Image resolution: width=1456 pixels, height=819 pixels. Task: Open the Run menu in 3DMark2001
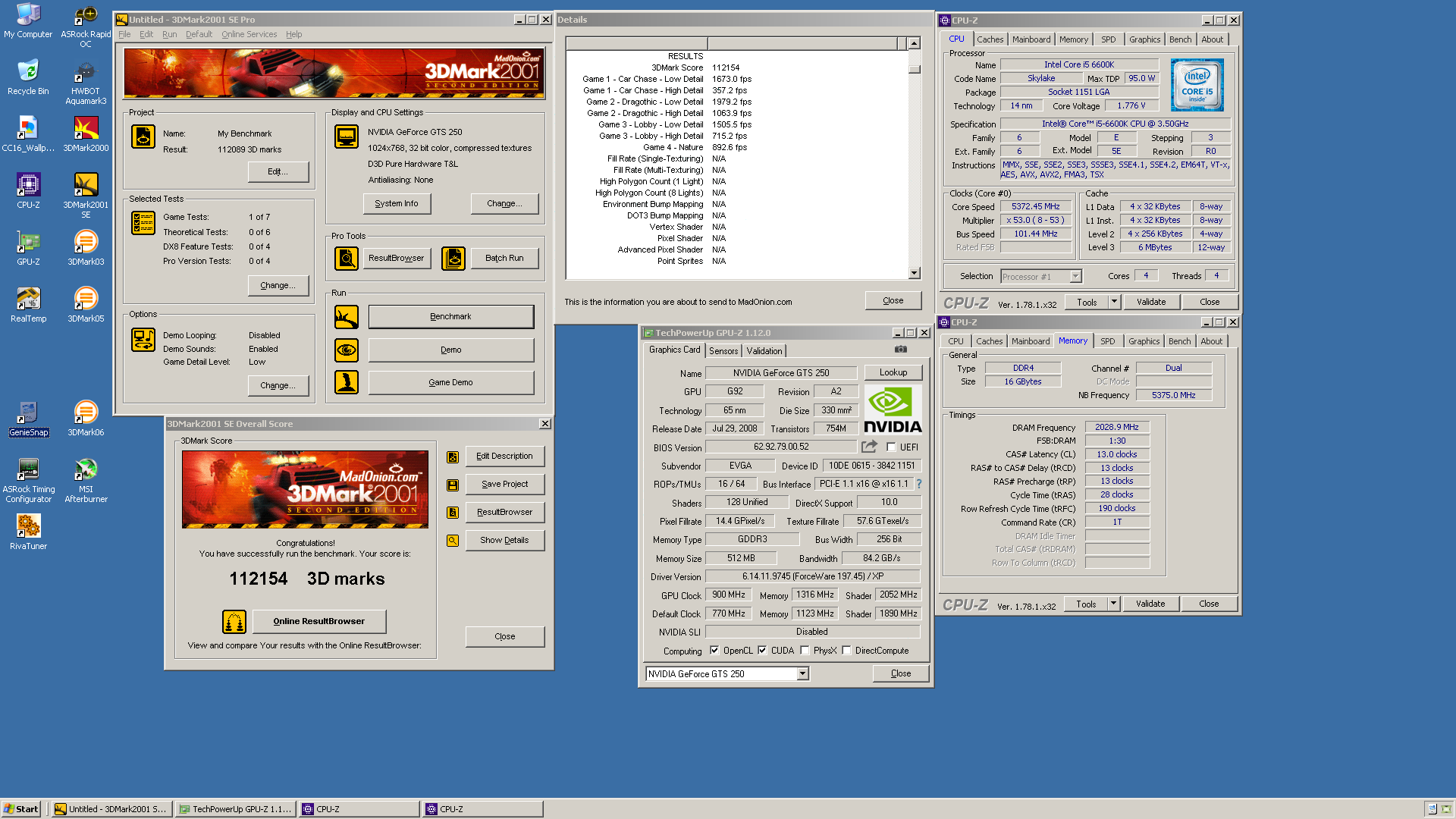(x=170, y=35)
